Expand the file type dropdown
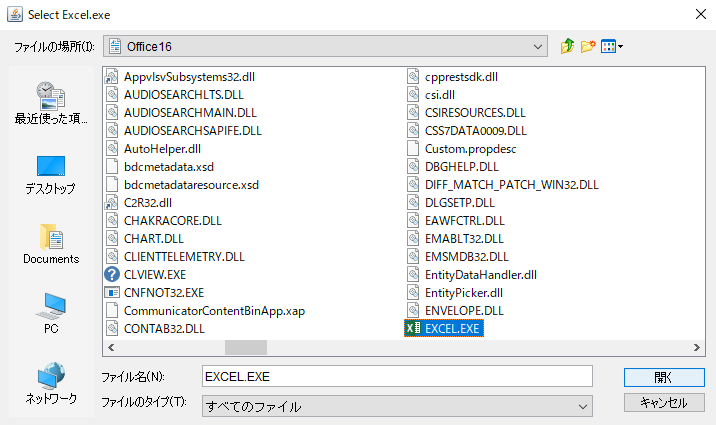Screen dimensions: 716x425 pos(584,406)
